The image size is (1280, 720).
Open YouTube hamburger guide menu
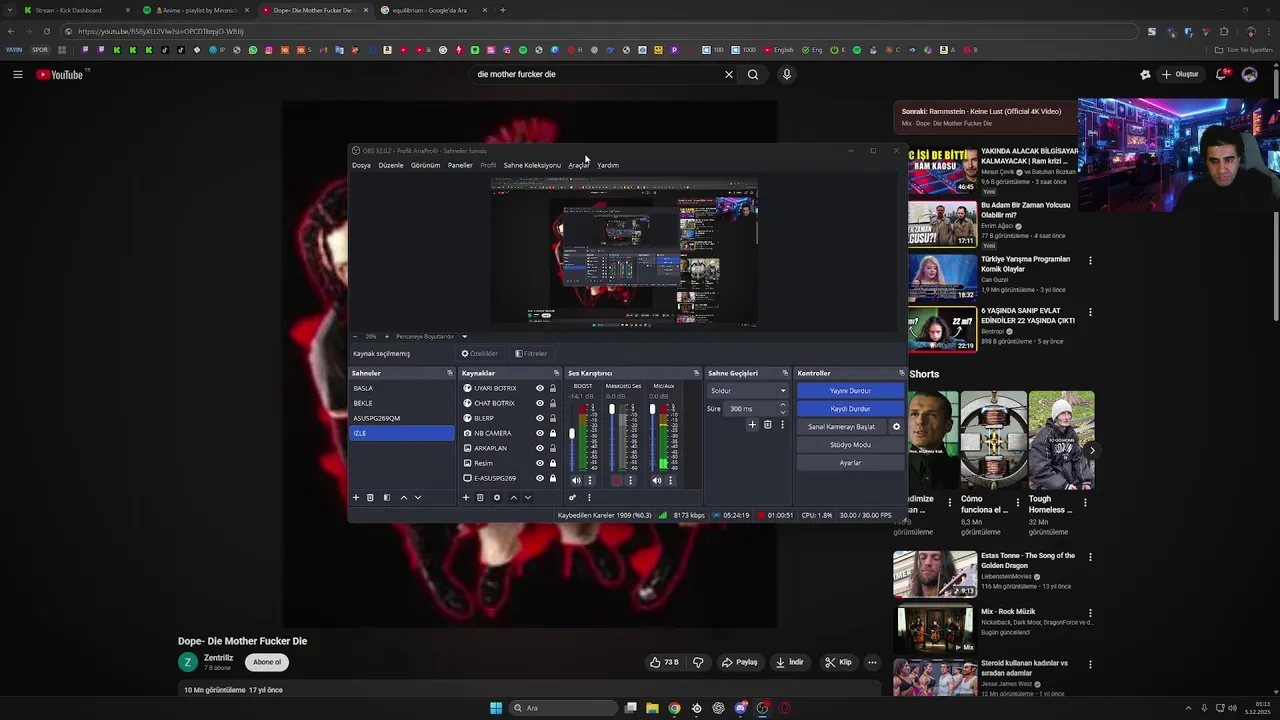point(18,74)
